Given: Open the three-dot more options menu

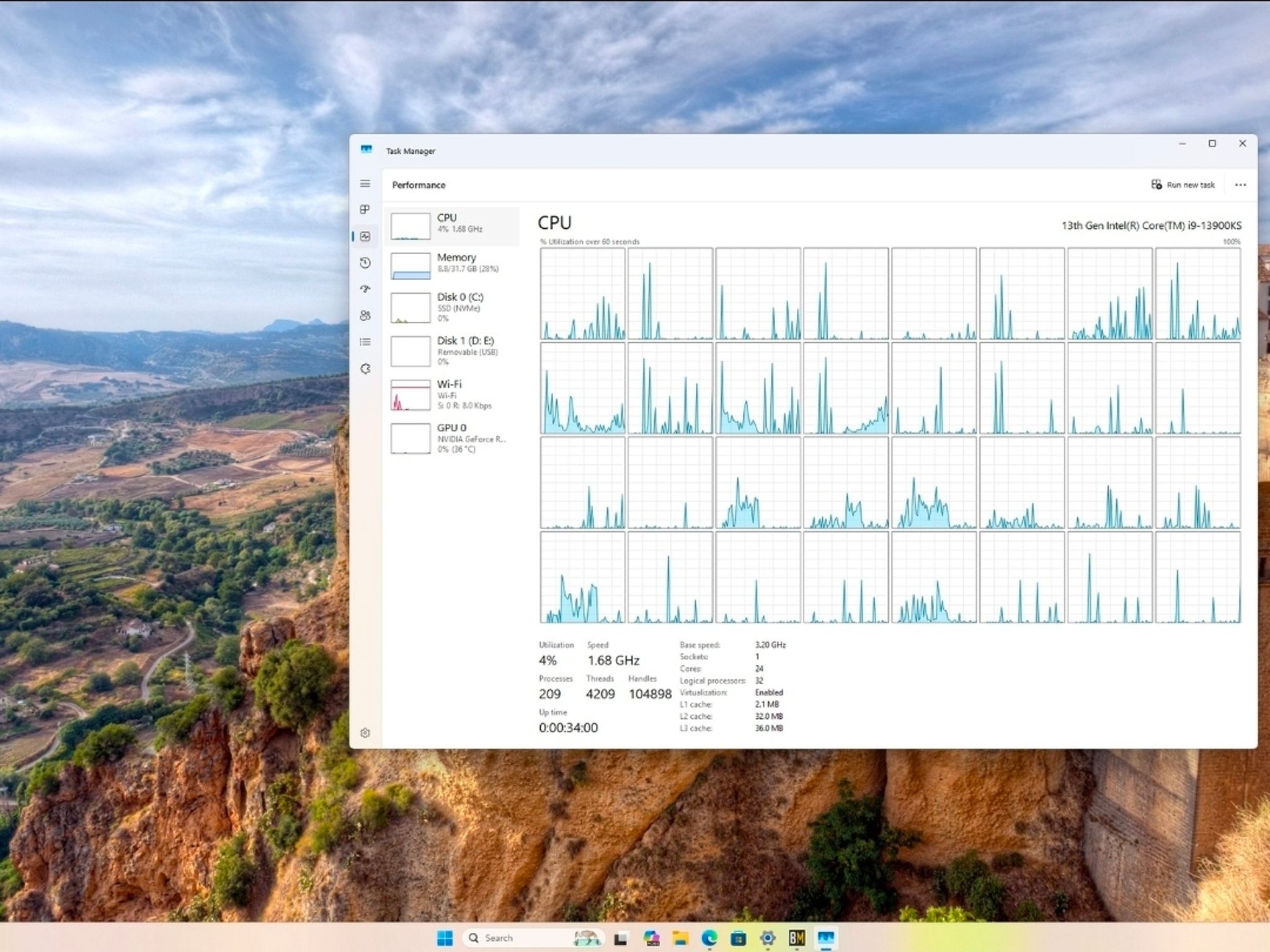Looking at the screenshot, I should pyautogui.click(x=1240, y=185).
